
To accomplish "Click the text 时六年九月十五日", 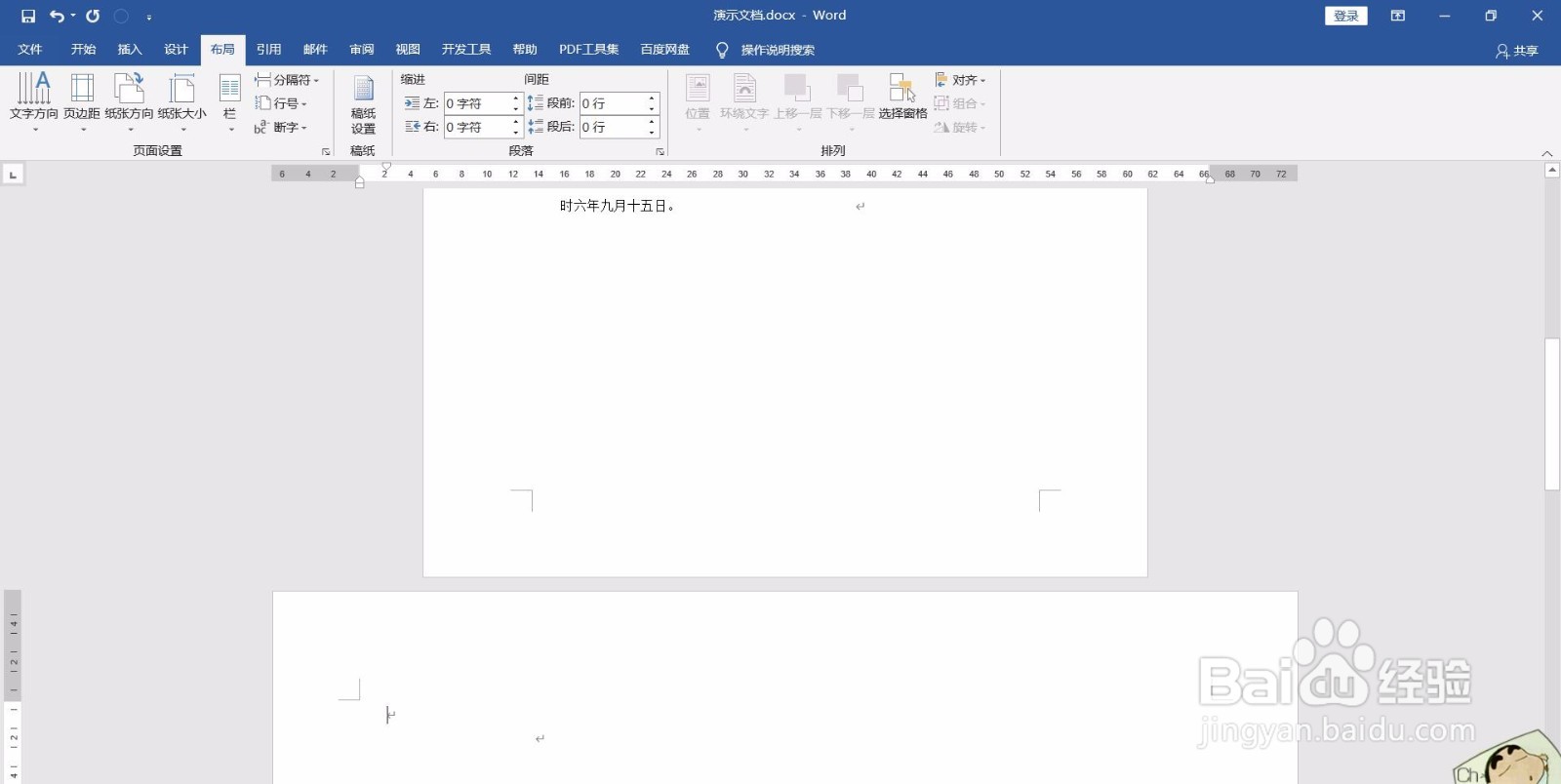I will click(x=614, y=206).
